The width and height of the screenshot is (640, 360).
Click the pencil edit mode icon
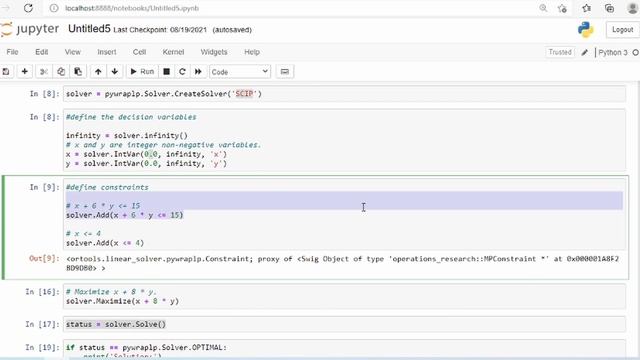click(x=584, y=52)
